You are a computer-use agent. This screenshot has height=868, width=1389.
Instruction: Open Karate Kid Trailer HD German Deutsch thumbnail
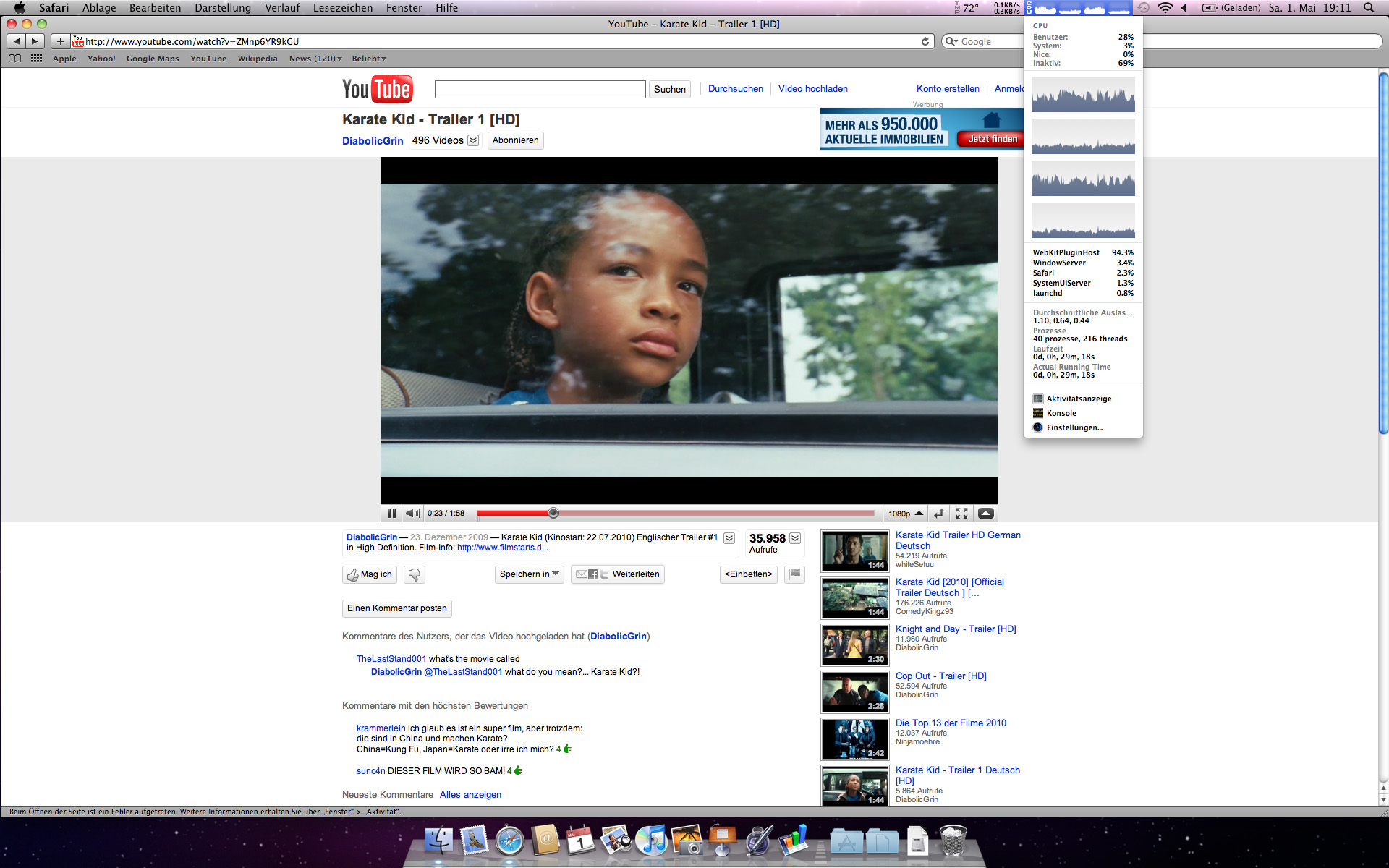coord(854,550)
